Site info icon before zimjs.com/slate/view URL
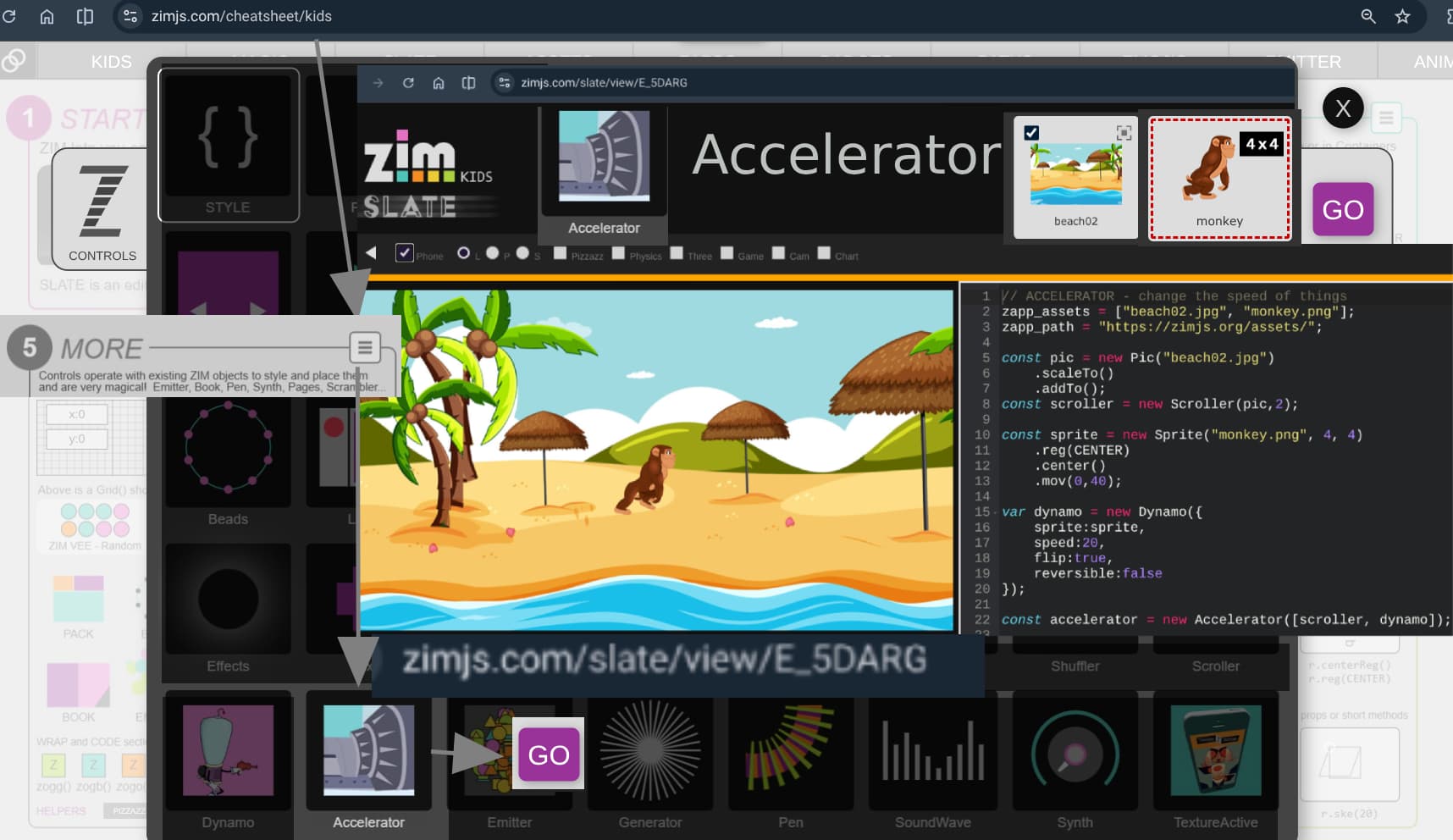This screenshot has height=840, width=1453. 505,82
